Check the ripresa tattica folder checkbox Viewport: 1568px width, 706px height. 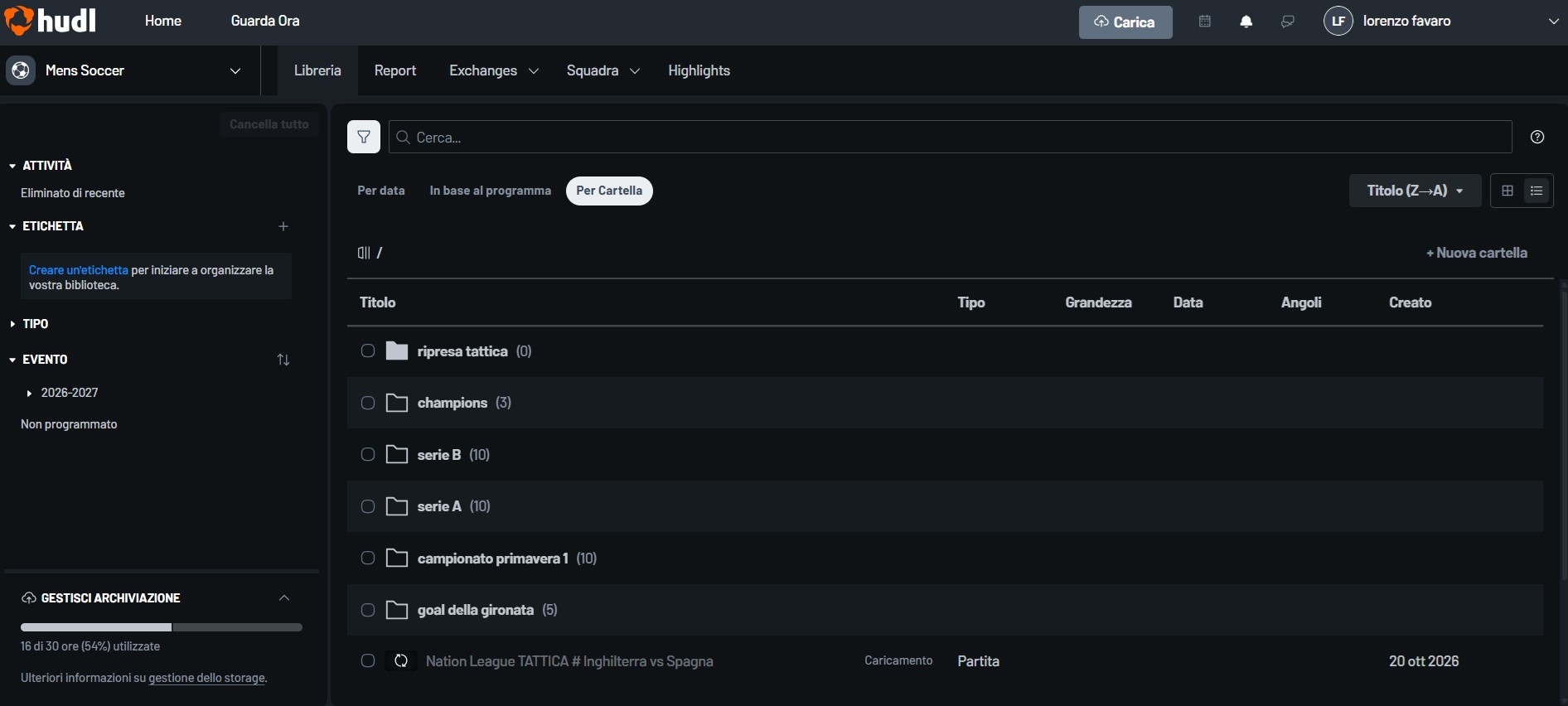(368, 351)
